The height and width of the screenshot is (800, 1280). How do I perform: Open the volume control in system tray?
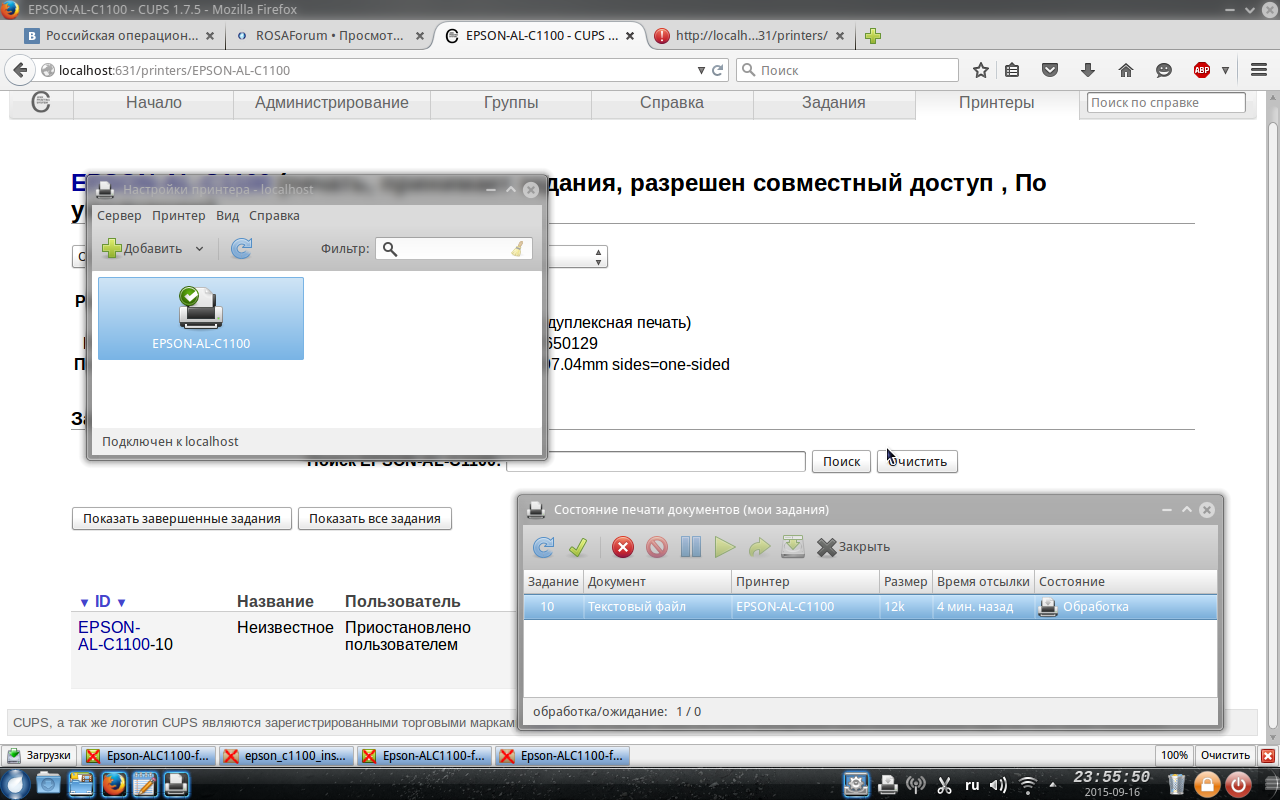tap(997, 785)
